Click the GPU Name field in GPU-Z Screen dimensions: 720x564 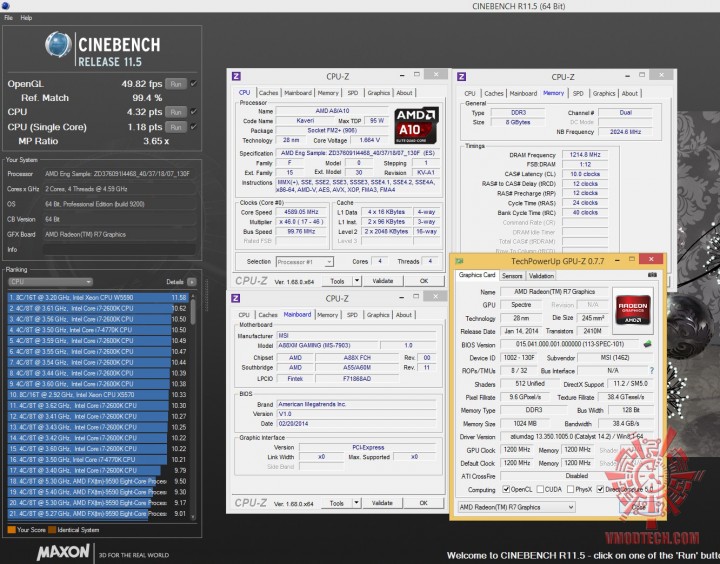[x=554, y=292]
